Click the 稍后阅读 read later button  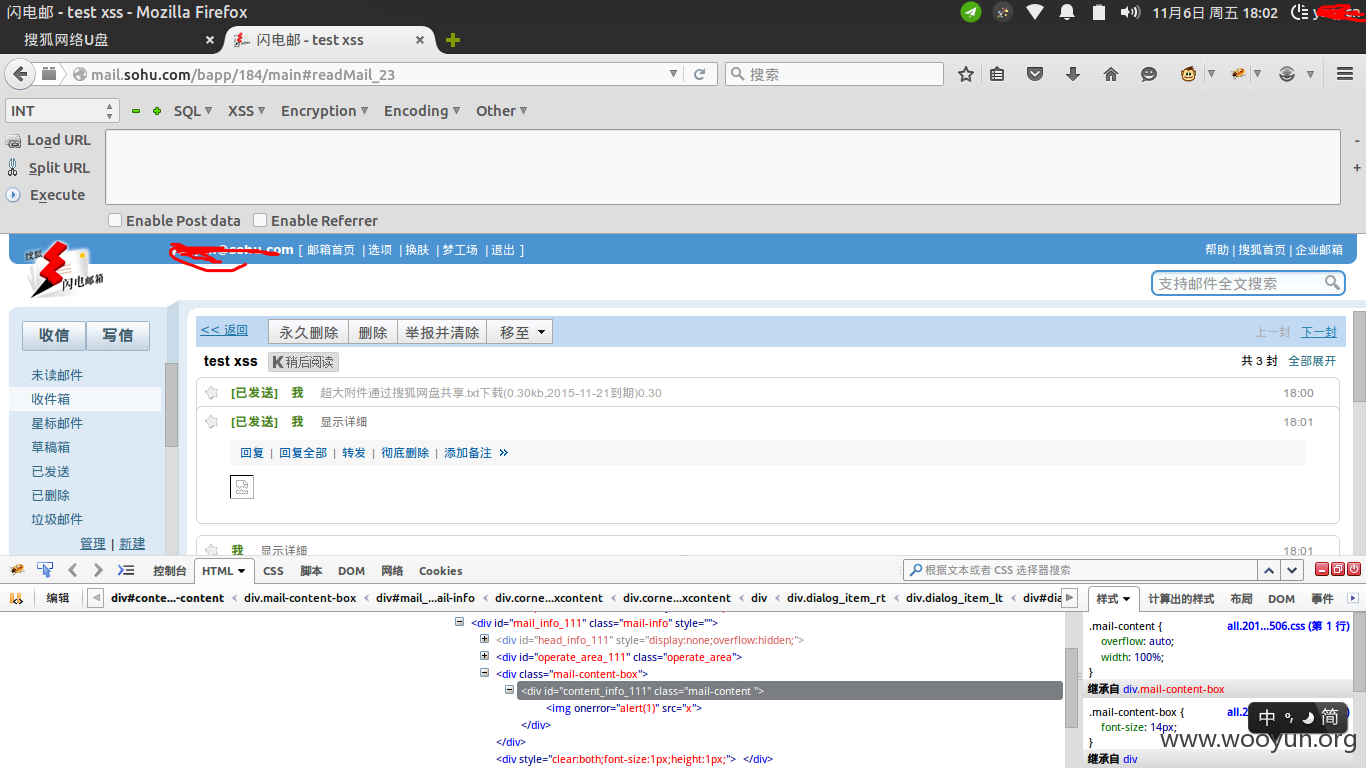click(x=303, y=361)
